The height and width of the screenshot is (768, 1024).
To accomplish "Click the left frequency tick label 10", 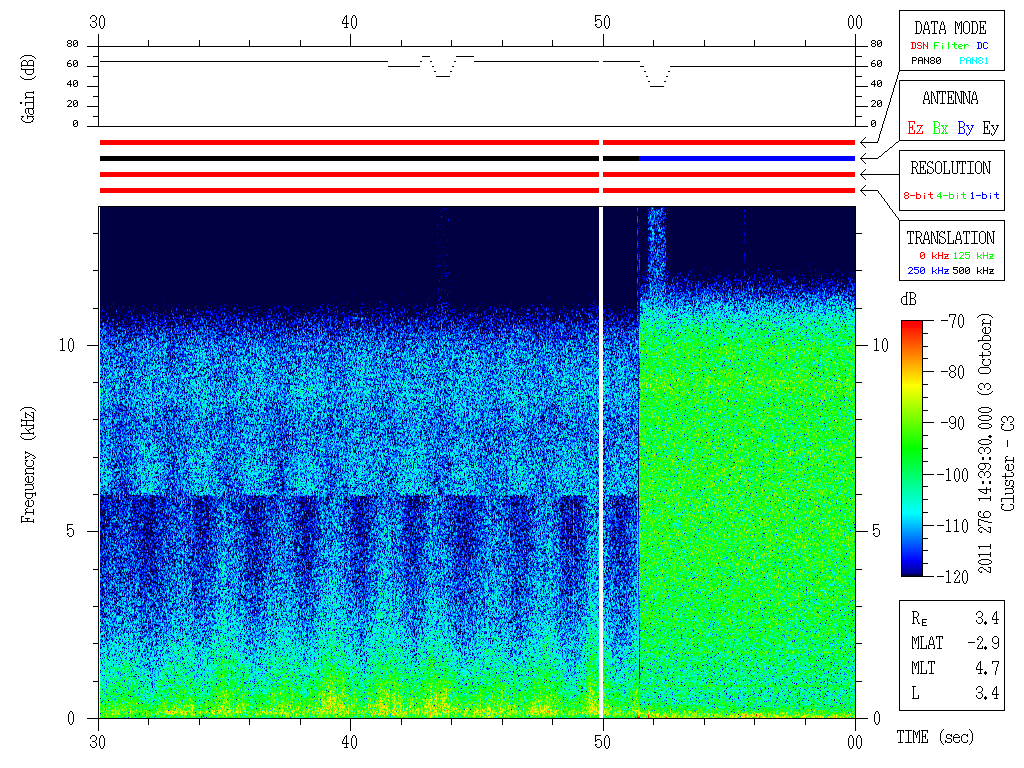I will (67, 345).
